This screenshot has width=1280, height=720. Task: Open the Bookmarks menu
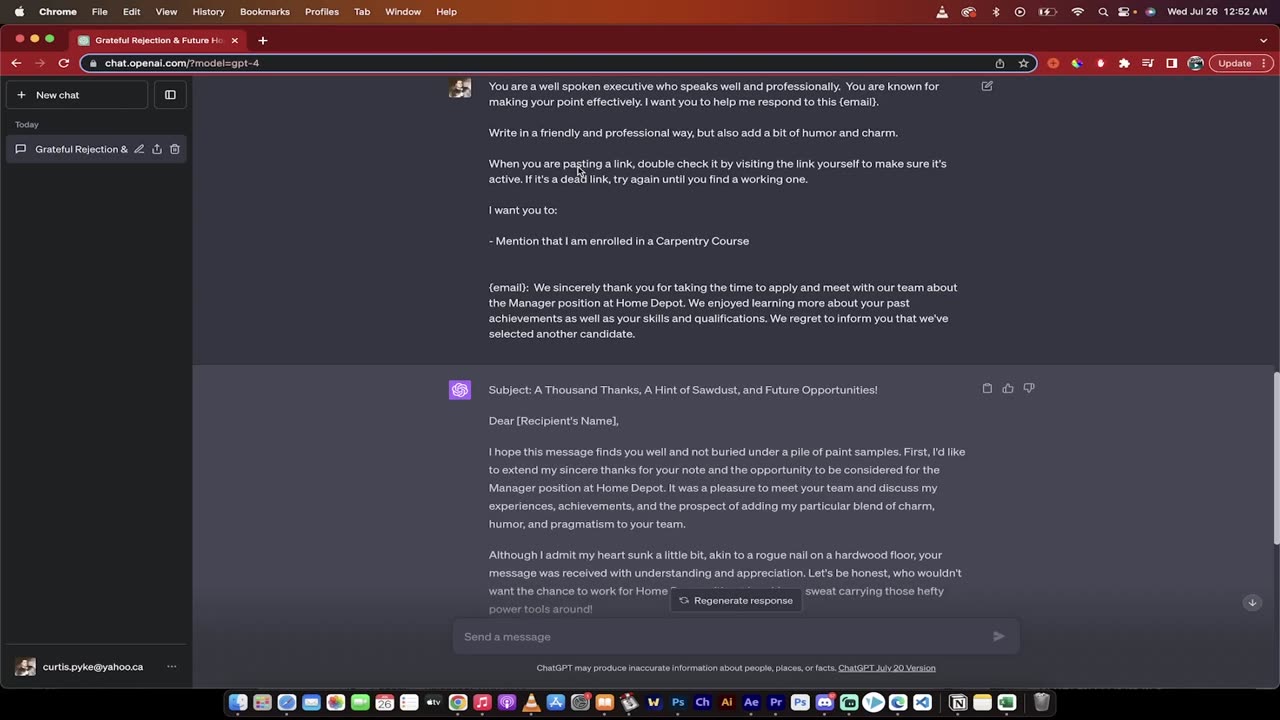pyautogui.click(x=265, y=12)
